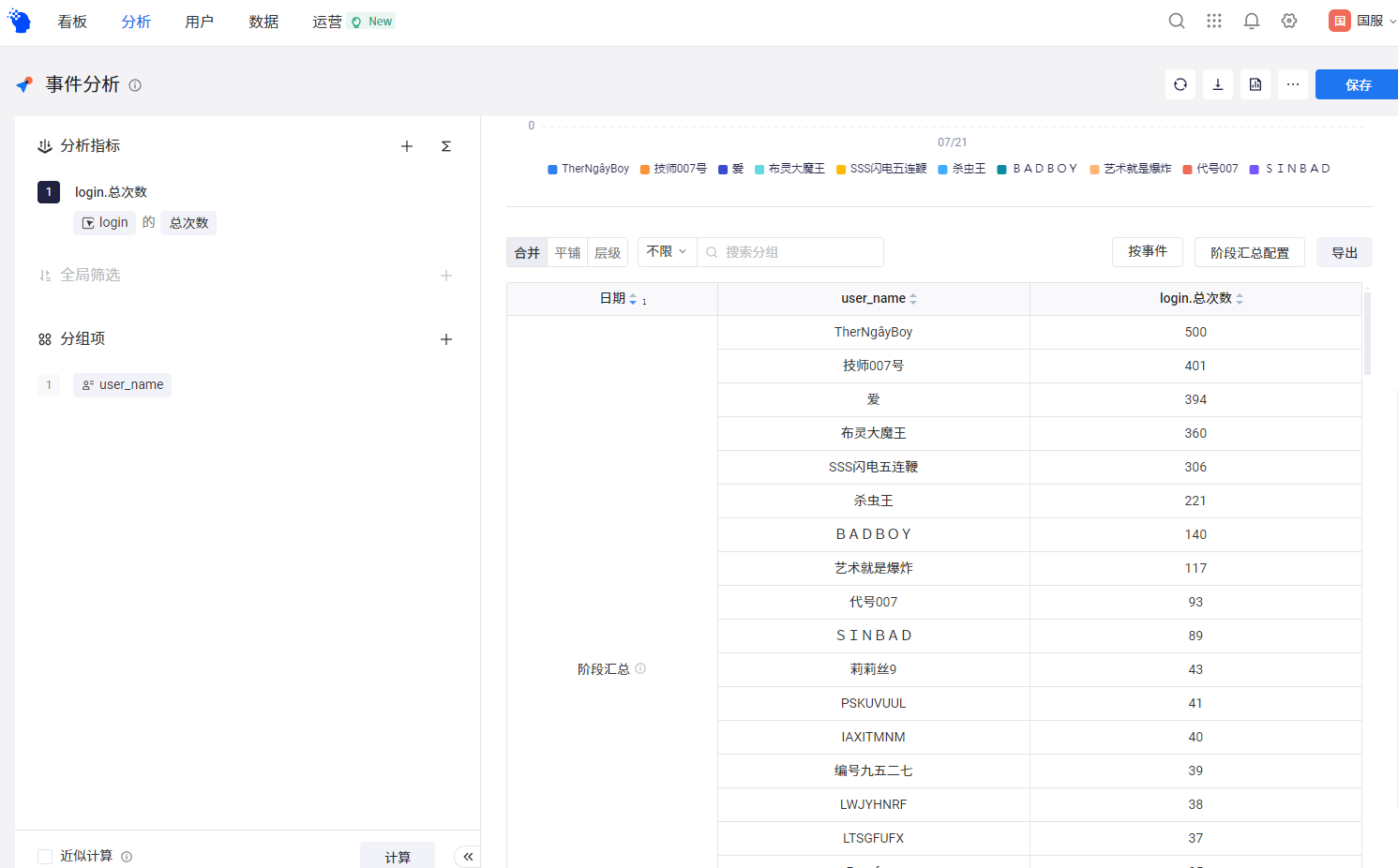
Task: Click info icon next to 近似计算
Action: point(127,857)
